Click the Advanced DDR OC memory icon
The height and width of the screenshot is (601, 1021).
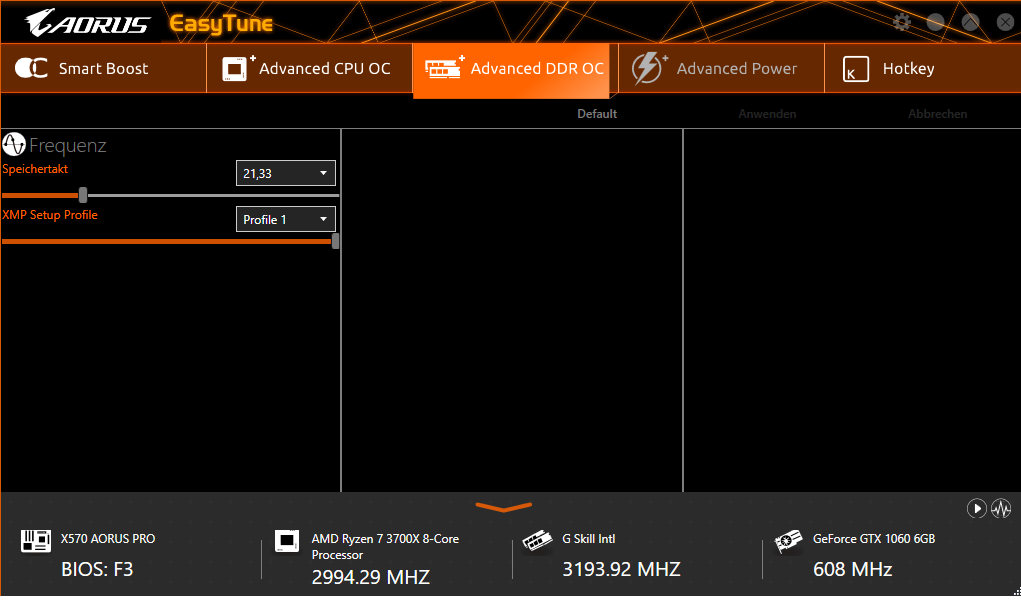445,68
